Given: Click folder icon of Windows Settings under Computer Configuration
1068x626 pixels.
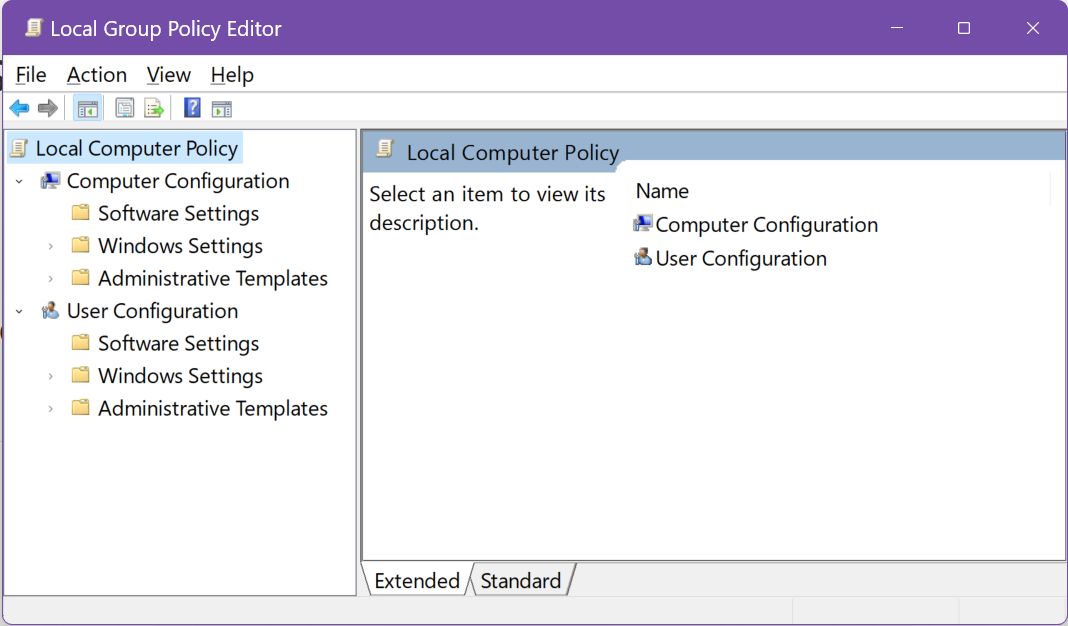Looking at the screenshot, I should click(80, 245).
